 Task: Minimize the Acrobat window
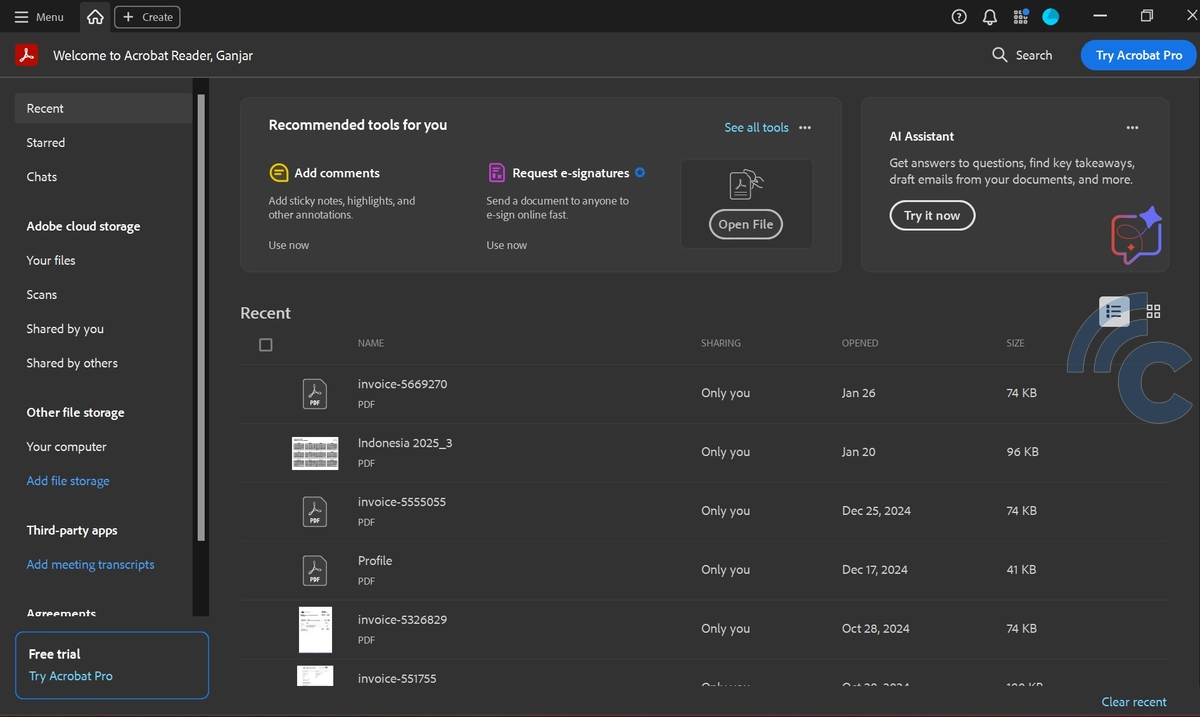1101,16
